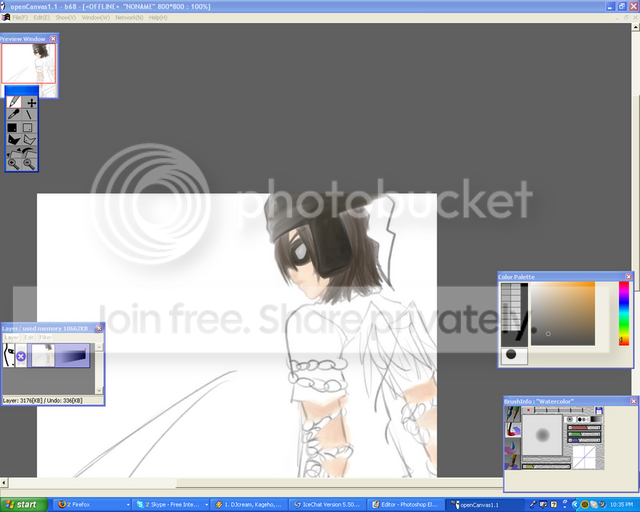Click the current dark color swatch preview
The height and width of the screenshot is (512, 640).
514,356
